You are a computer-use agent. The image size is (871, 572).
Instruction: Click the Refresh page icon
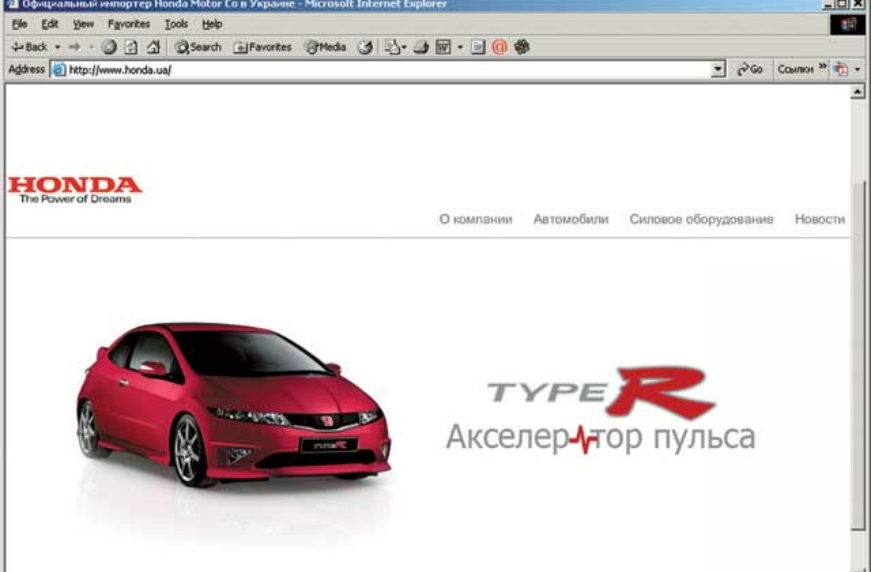pyautogui.click(x=131, y=47)
